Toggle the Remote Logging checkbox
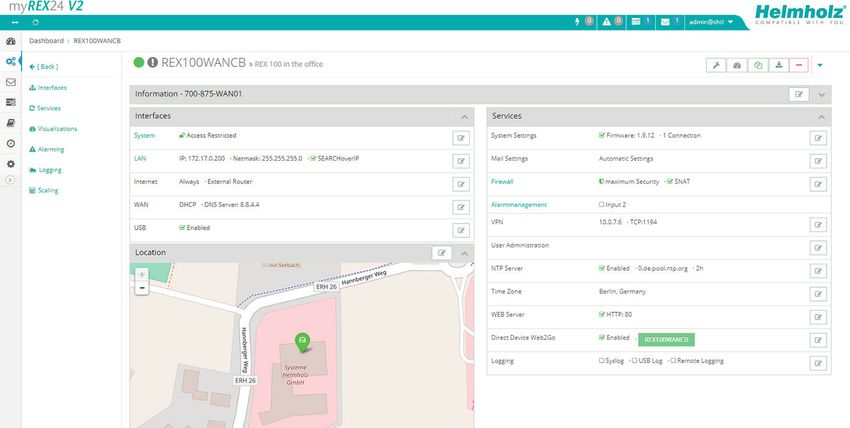 click(x=673, y=360)
